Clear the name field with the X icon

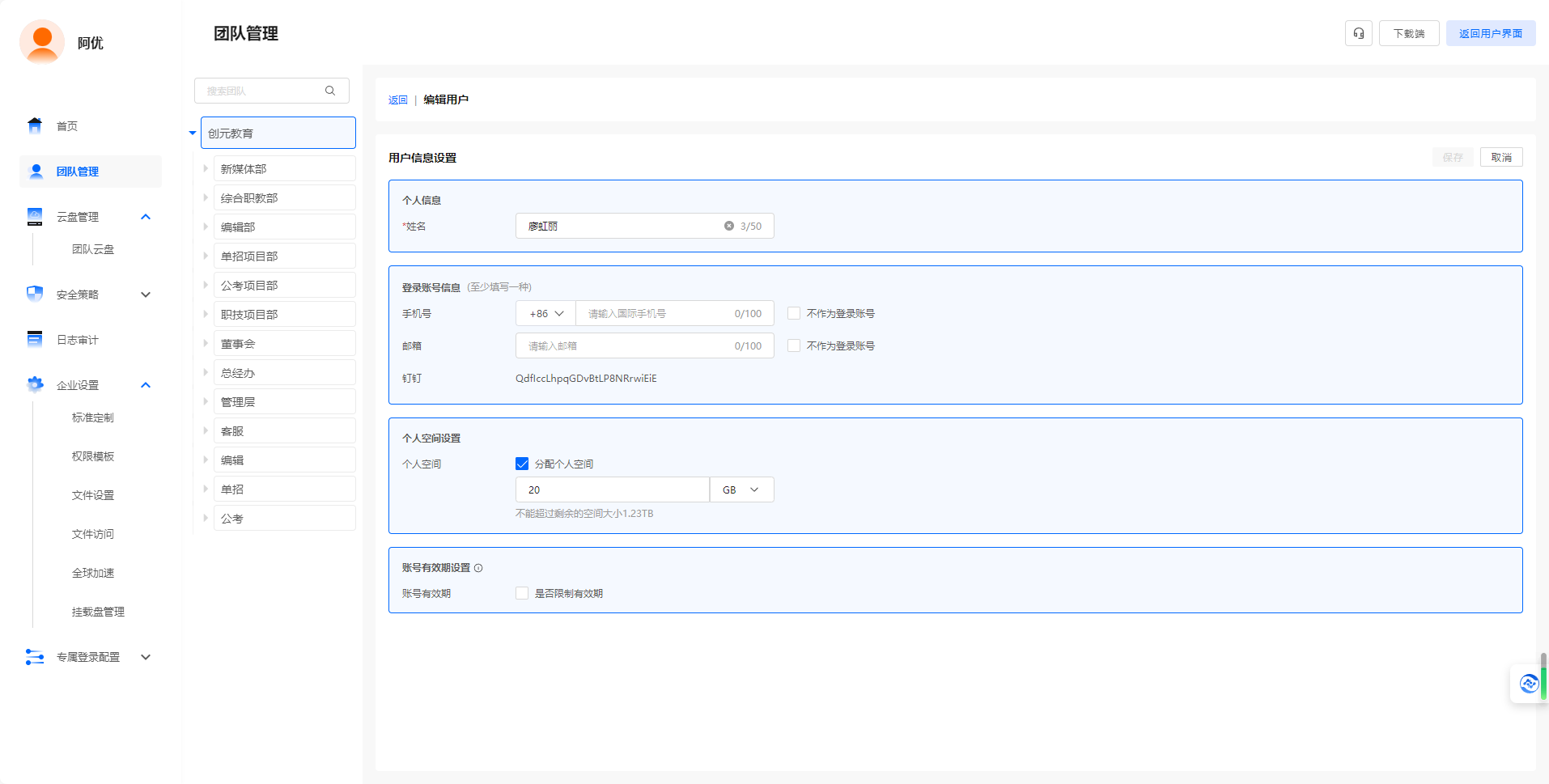click(728, 227)
